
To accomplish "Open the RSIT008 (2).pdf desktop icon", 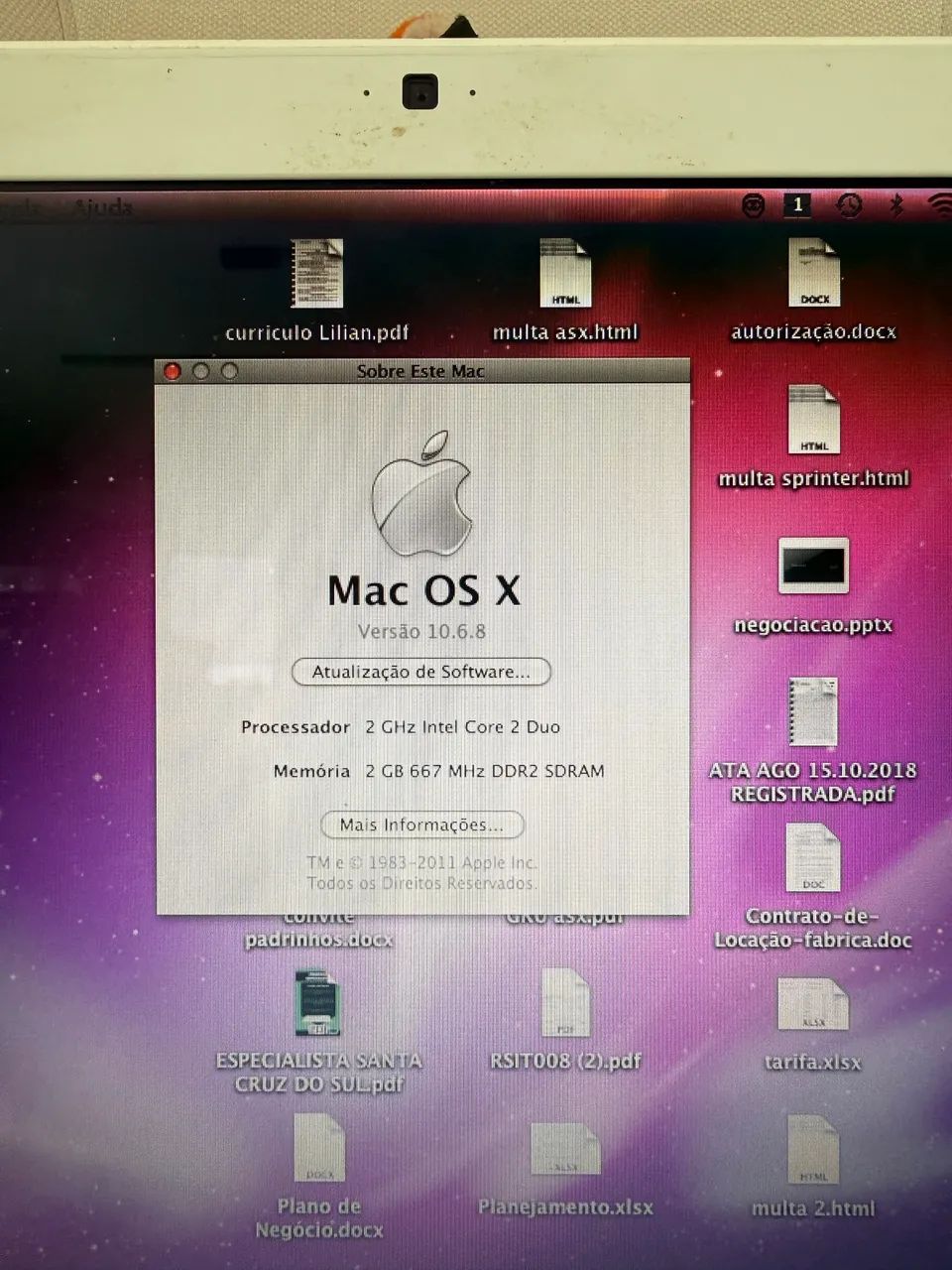I will 565,1004.
